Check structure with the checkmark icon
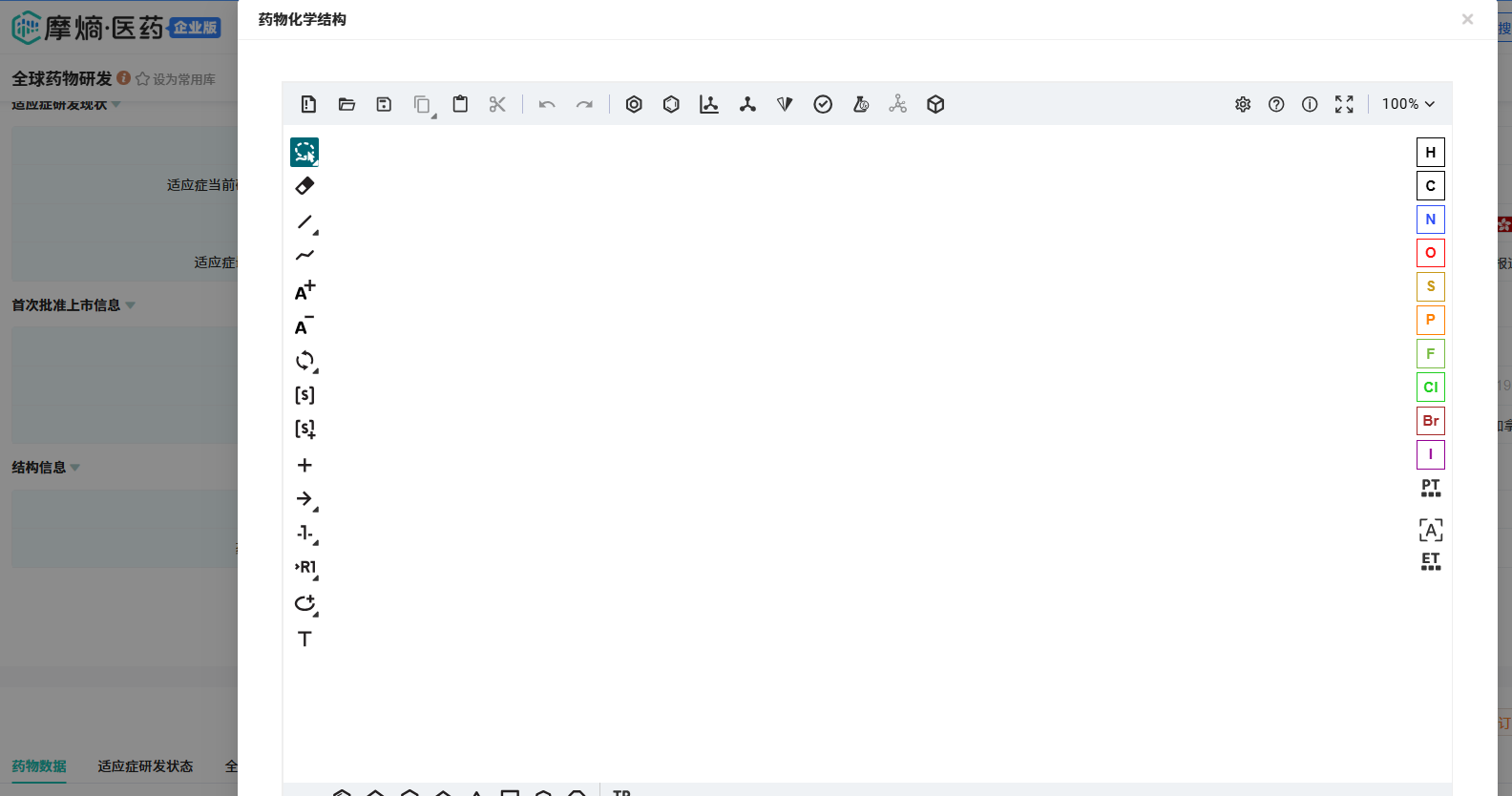Screen dimensions: 1512x796 [x=823, y=104]
